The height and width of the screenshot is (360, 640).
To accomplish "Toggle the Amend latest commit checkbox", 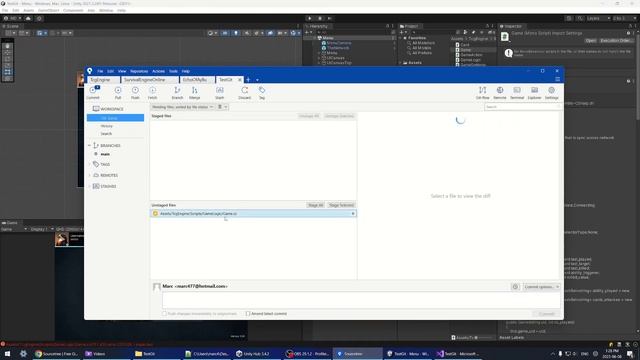I will click(x=248, y=314).
